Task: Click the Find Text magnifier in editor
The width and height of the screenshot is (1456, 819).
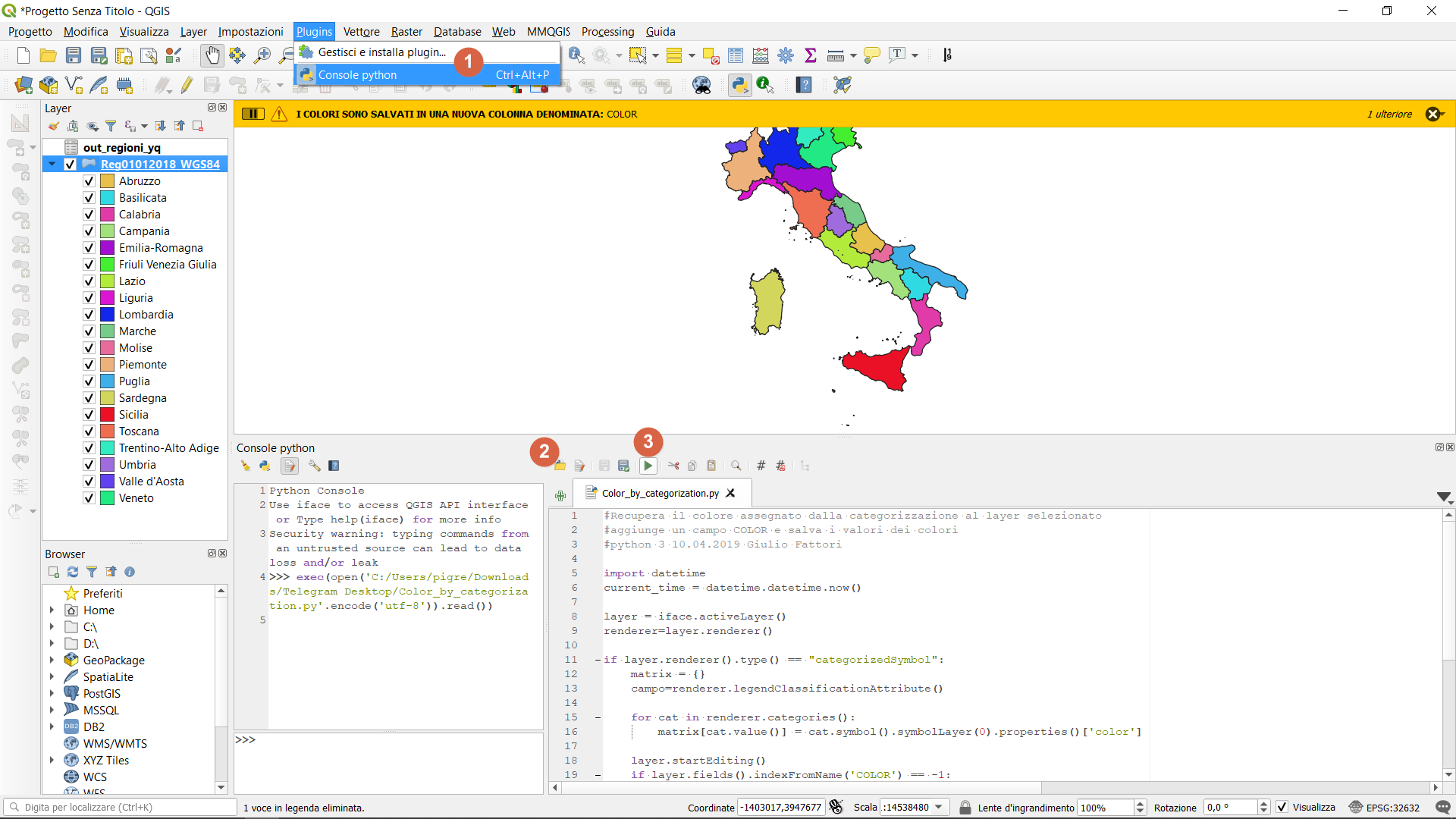Action: click(736, 466)
